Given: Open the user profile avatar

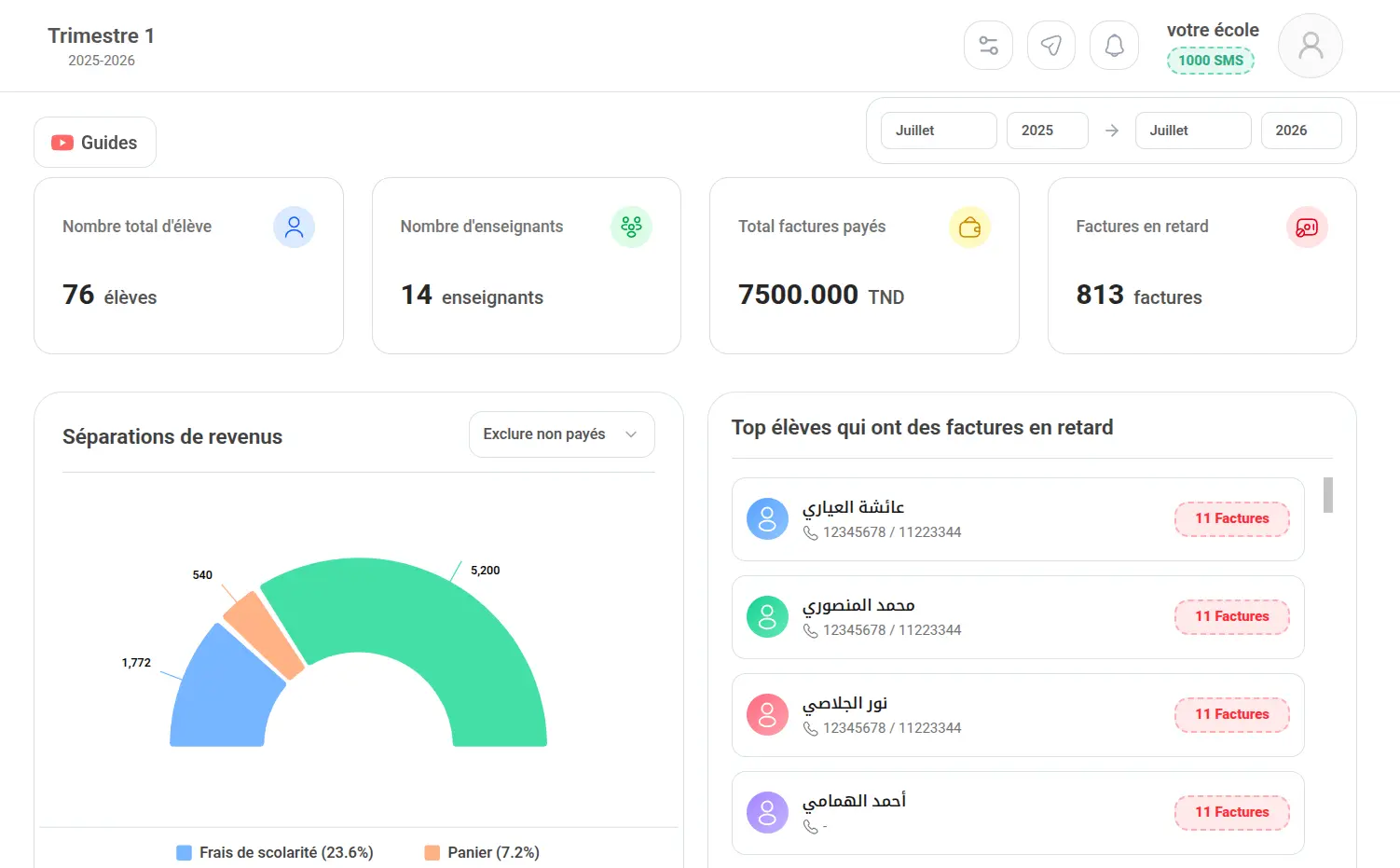Looking at the screenshot, I should [1311, 46].
